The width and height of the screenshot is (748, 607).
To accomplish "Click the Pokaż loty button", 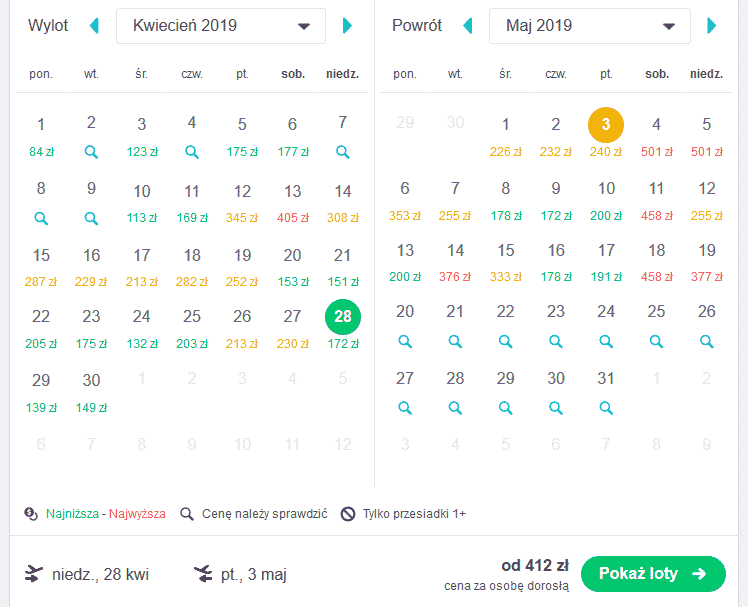I will pyautogui.click(x=653, y=574).
